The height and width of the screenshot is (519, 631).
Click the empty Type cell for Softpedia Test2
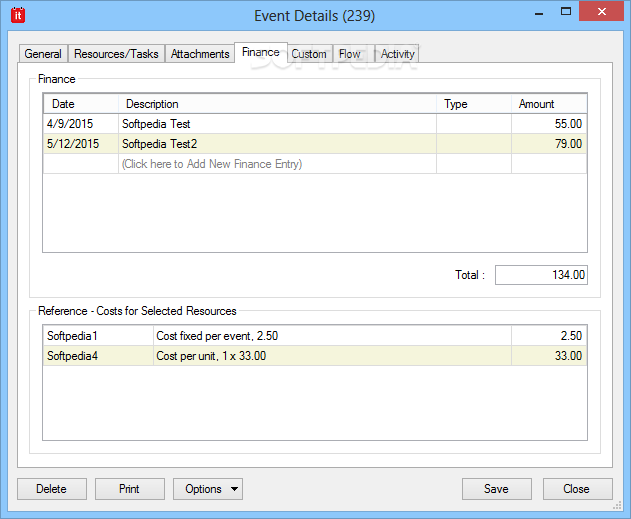tap(474, 144)
